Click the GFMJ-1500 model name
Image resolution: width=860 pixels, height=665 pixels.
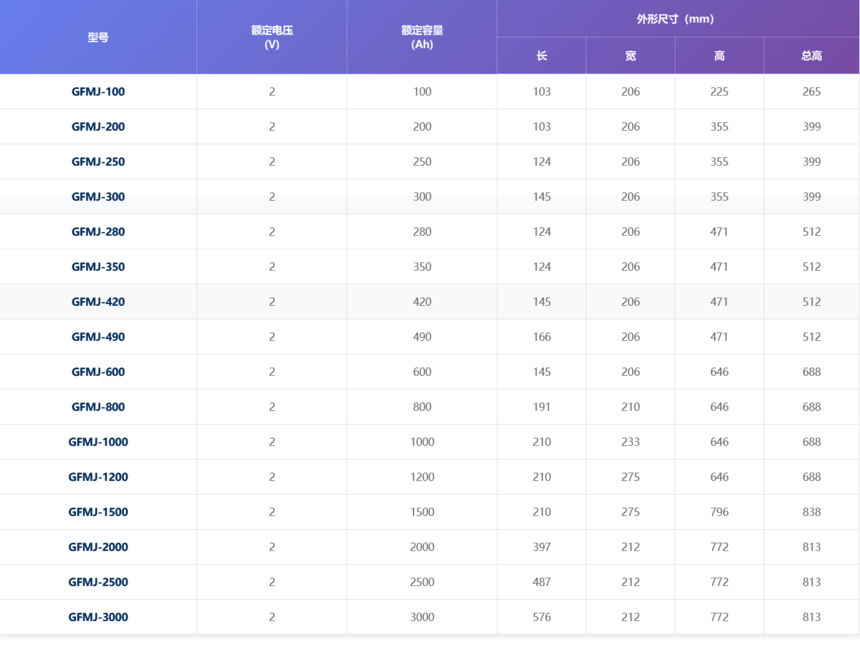point(98,512)
